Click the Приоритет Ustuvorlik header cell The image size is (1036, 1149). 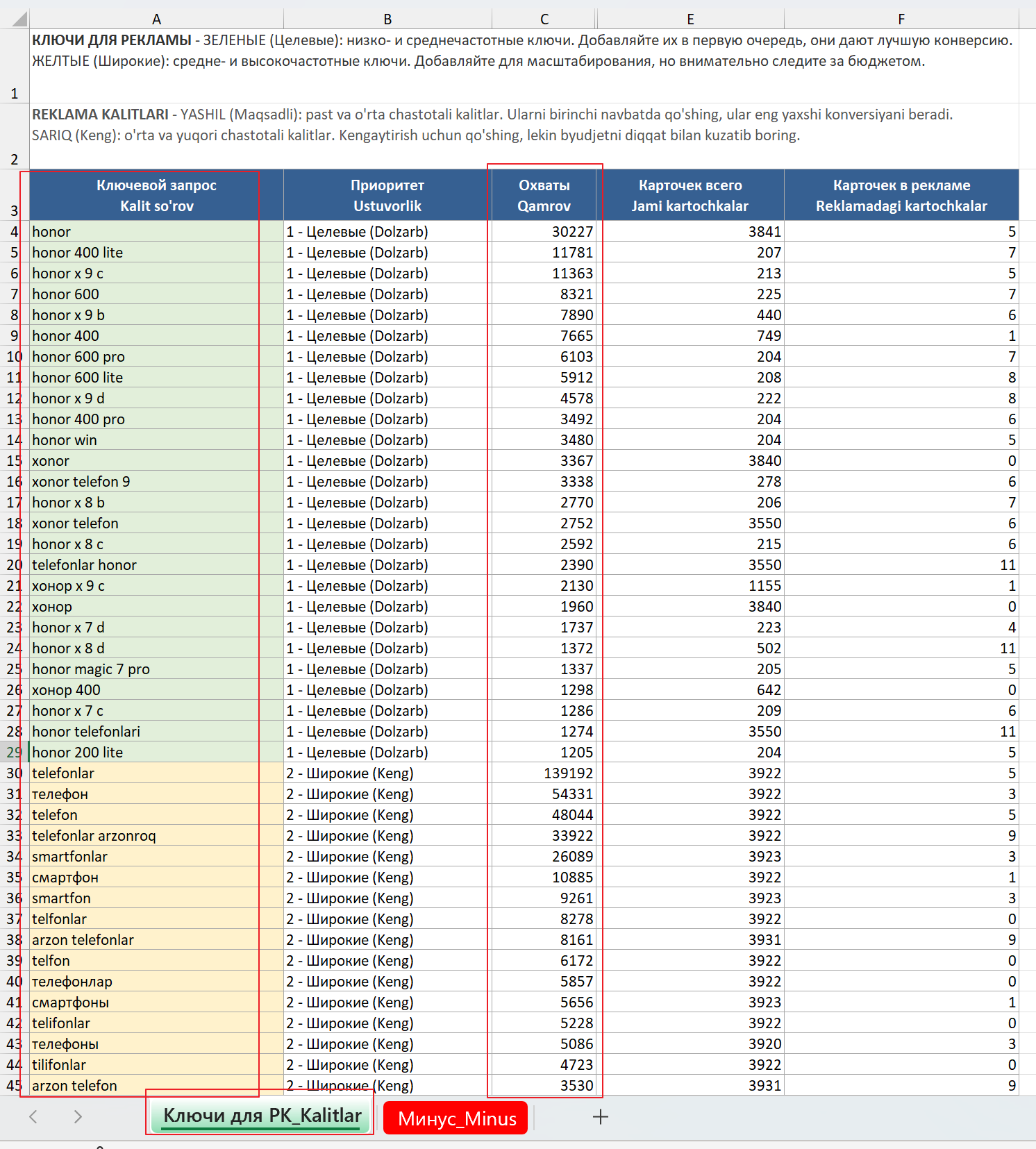click(387, 195)
